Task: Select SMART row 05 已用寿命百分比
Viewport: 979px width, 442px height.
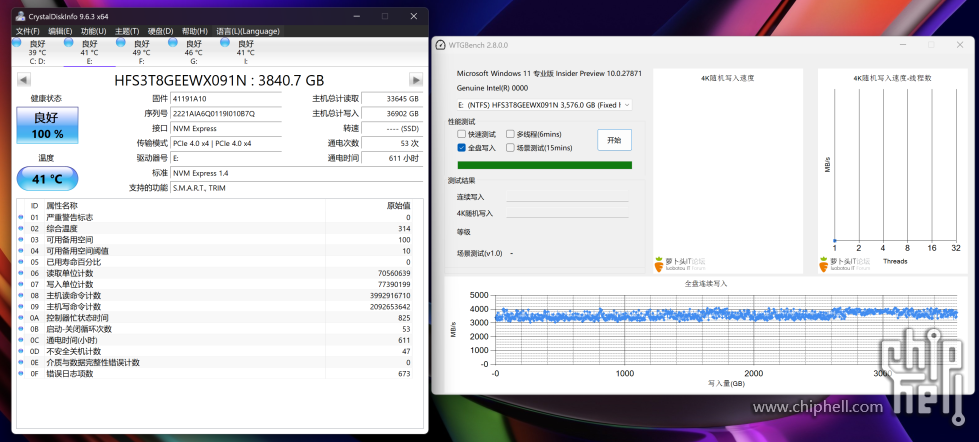Action: pyautogui.click(x=215, y=262)
